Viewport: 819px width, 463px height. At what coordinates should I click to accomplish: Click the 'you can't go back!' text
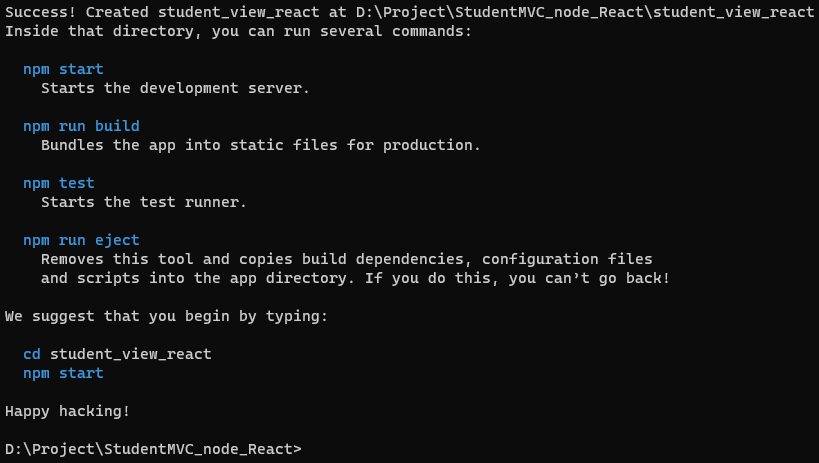pos(589,278)
